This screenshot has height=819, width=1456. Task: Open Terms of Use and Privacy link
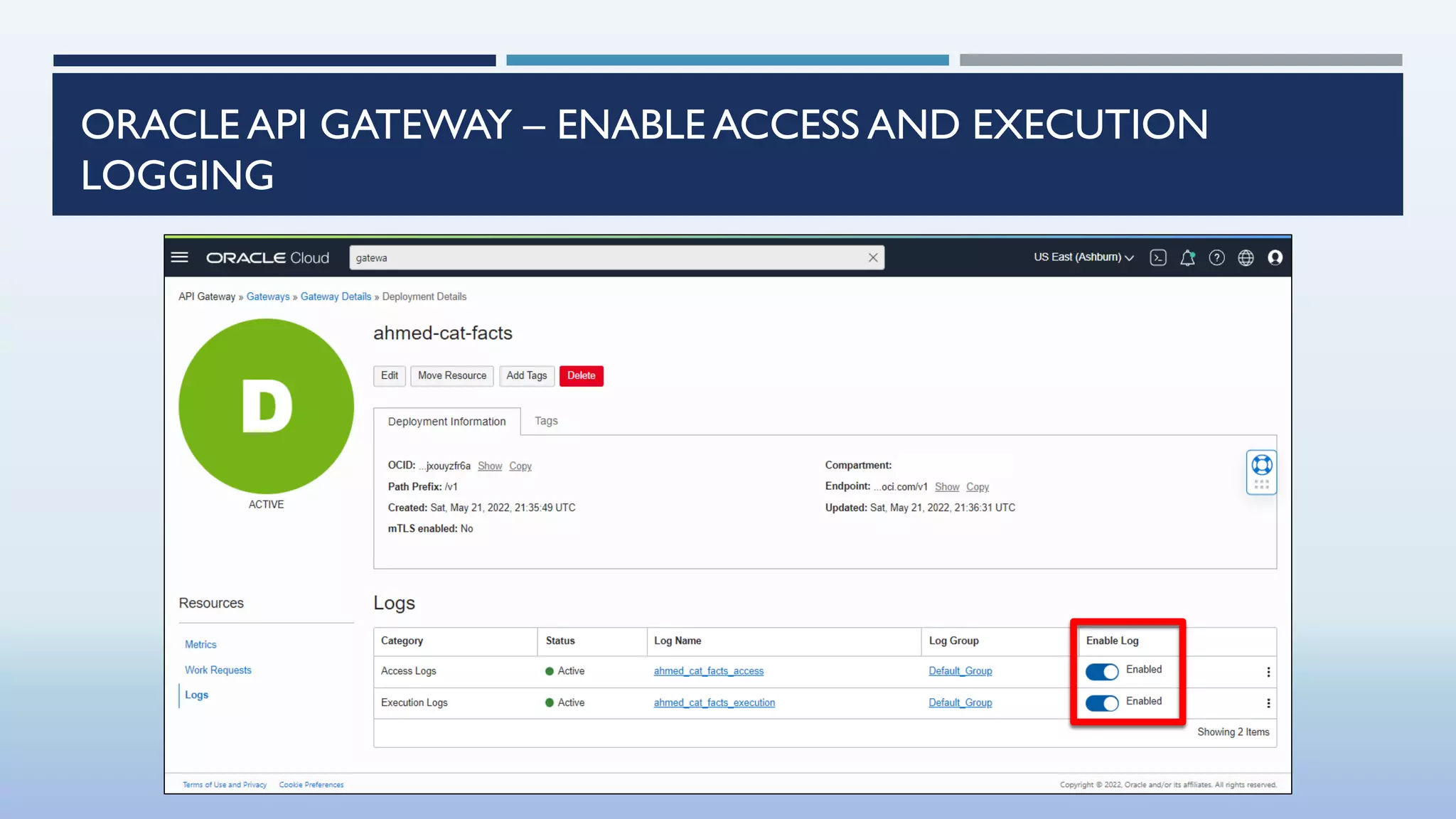(225, 785)
